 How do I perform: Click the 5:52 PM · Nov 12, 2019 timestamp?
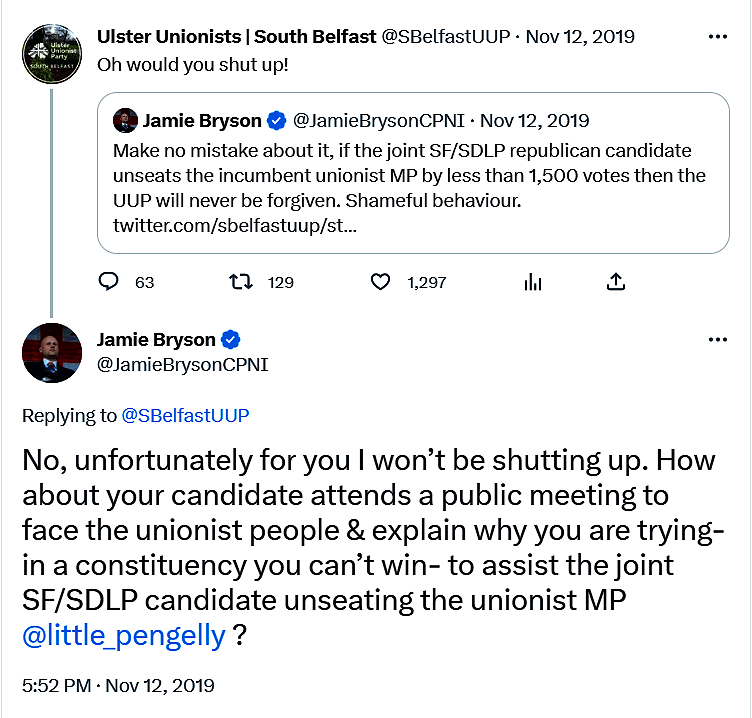point(118,686)
